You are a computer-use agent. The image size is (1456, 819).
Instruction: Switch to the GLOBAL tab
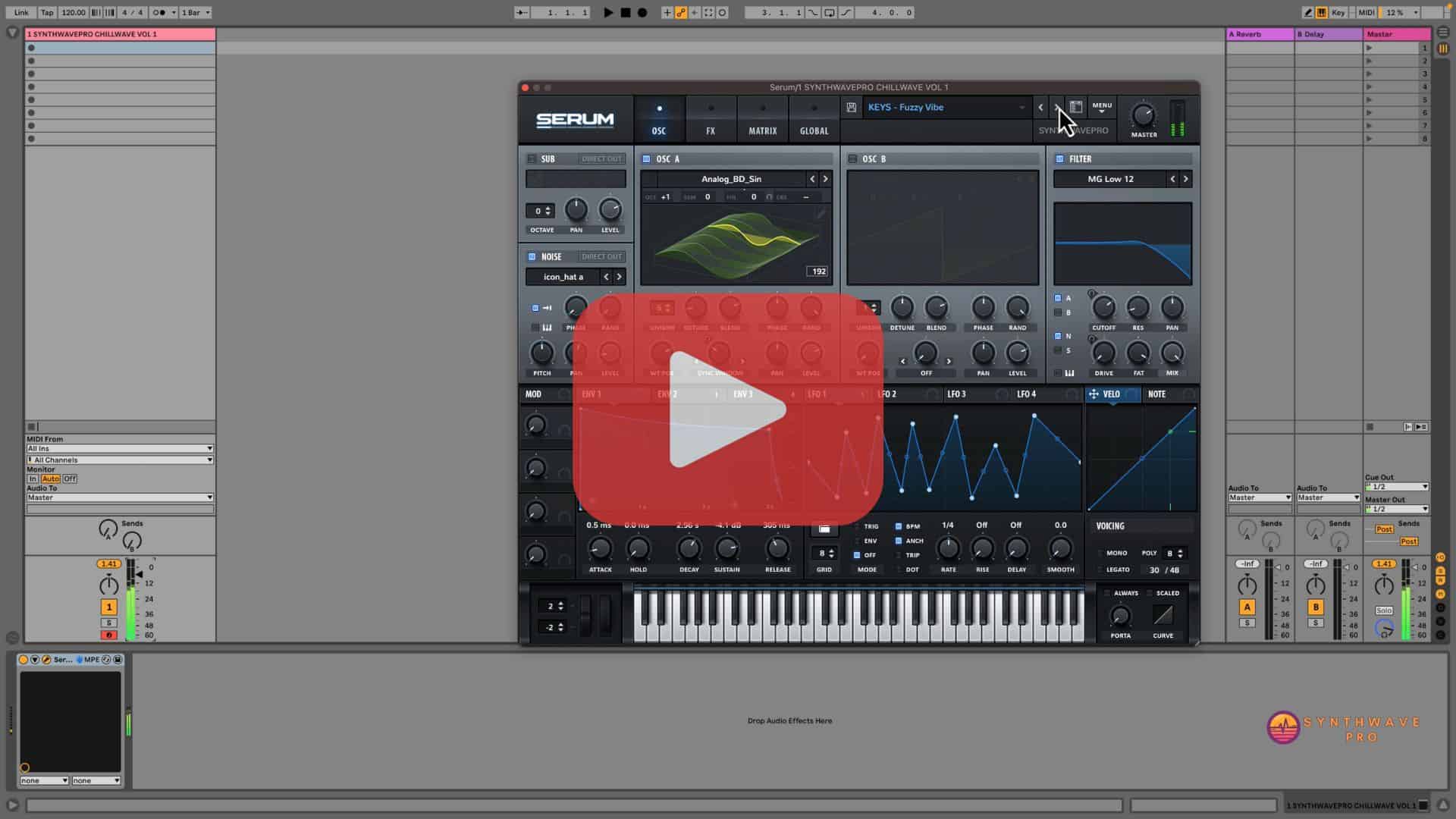click(814, 120)
